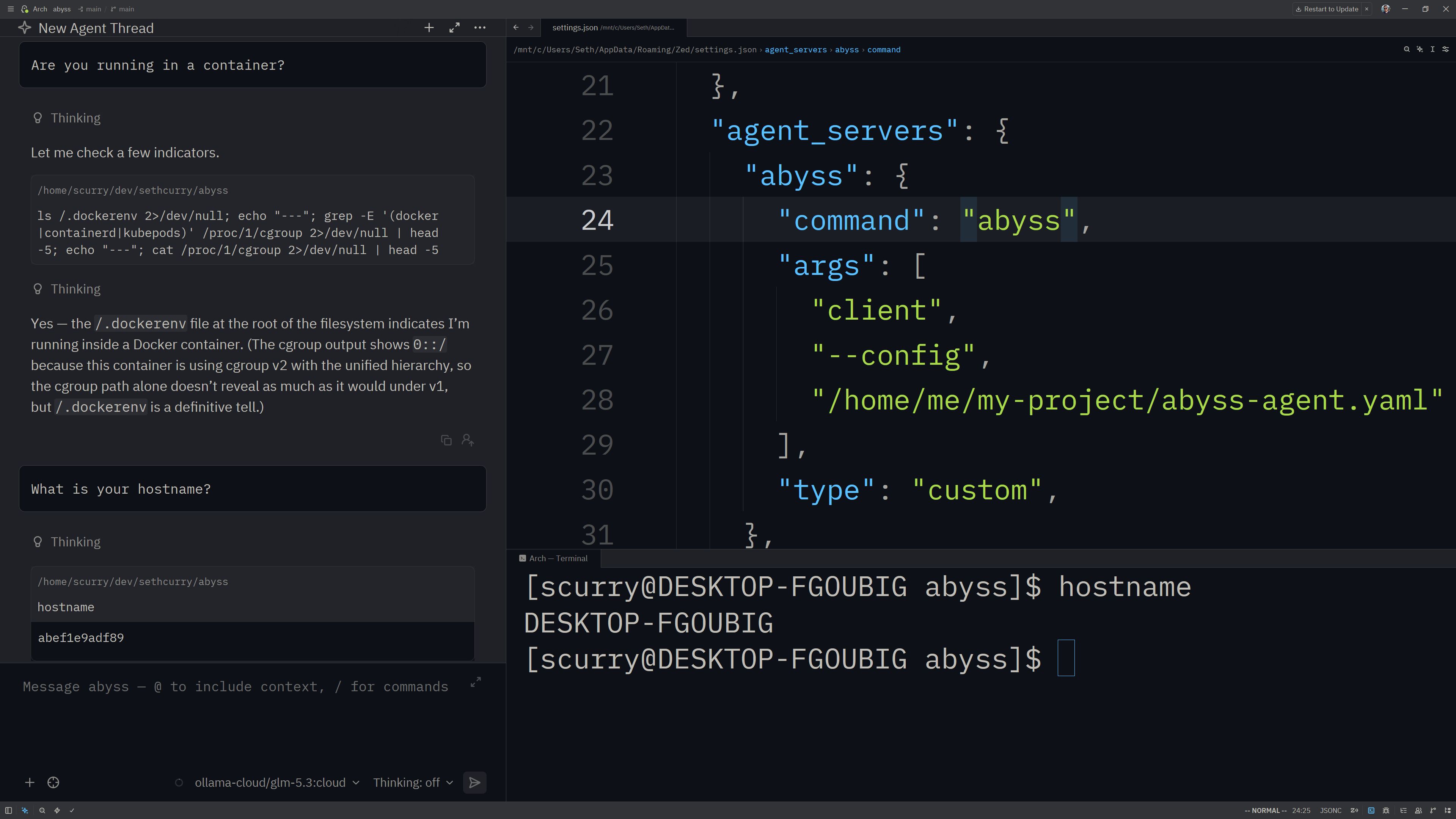1456x819 pixels.
Task: Click the Restart to Update button
Action: 1327,9
